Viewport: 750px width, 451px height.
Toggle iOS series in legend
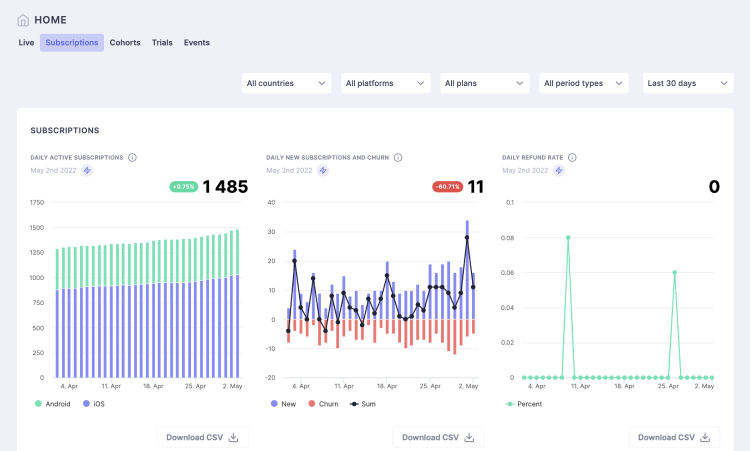94,404
